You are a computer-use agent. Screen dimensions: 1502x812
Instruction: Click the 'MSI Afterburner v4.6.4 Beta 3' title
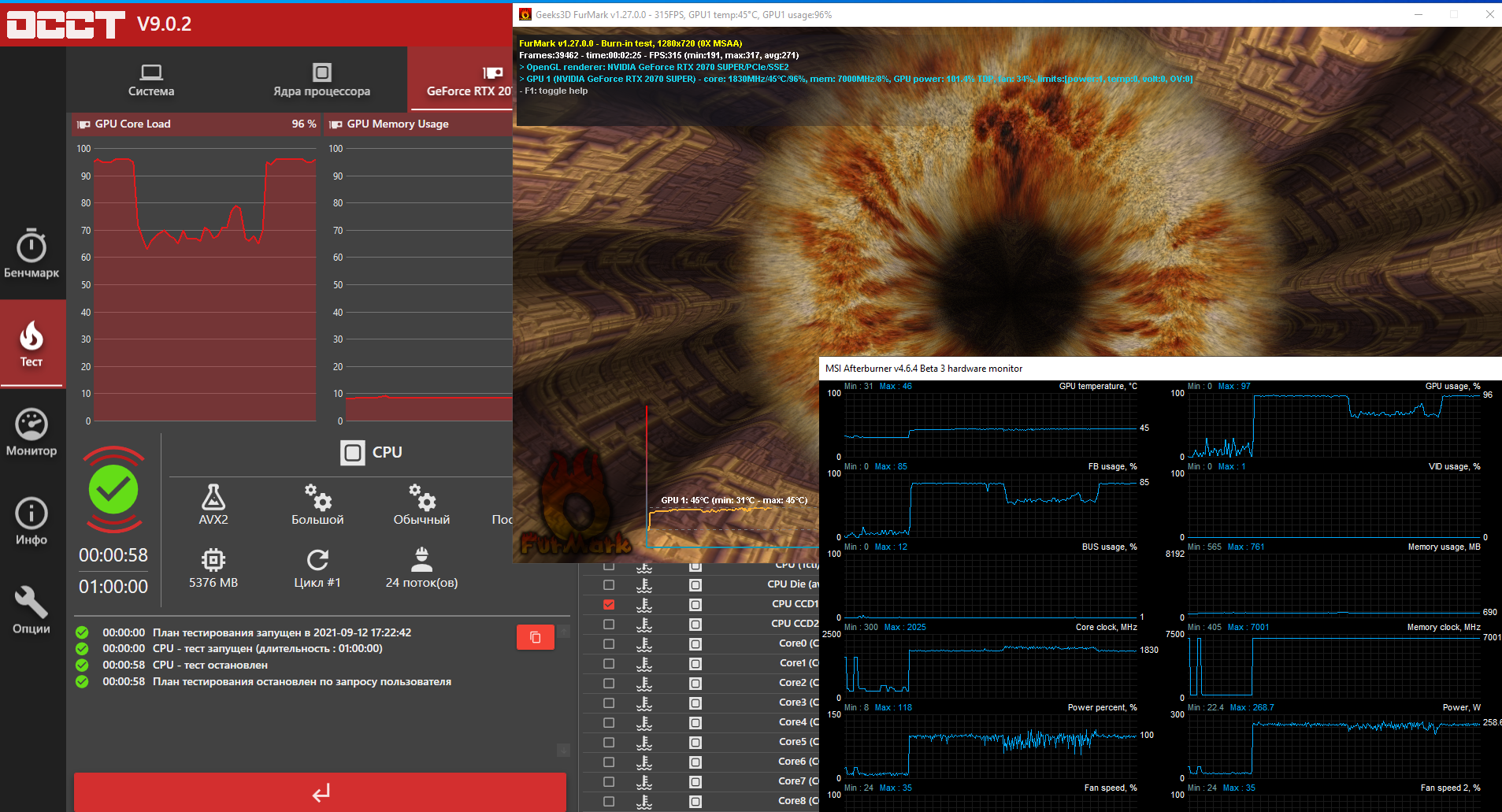[924, 369]
